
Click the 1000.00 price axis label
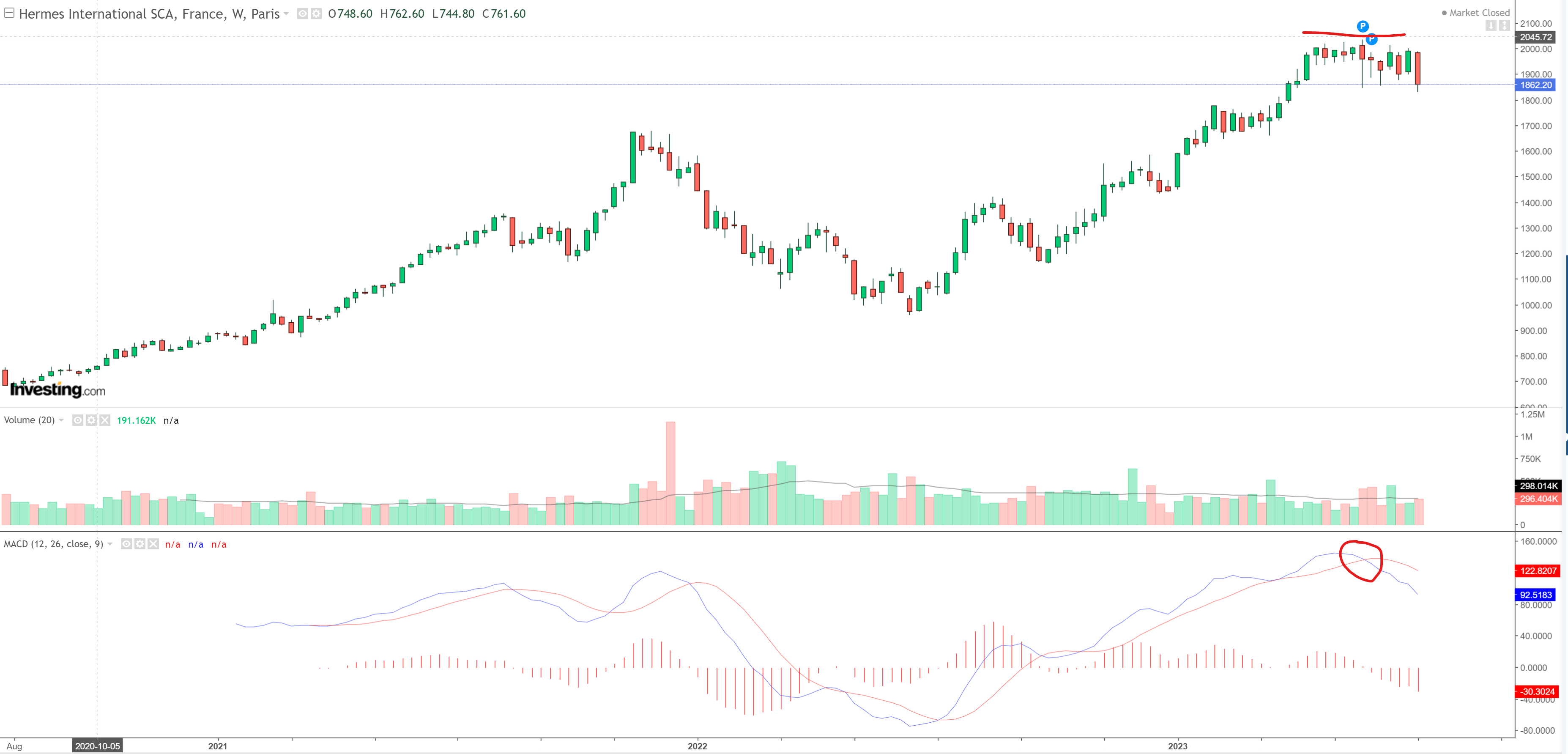[1536, 305]
